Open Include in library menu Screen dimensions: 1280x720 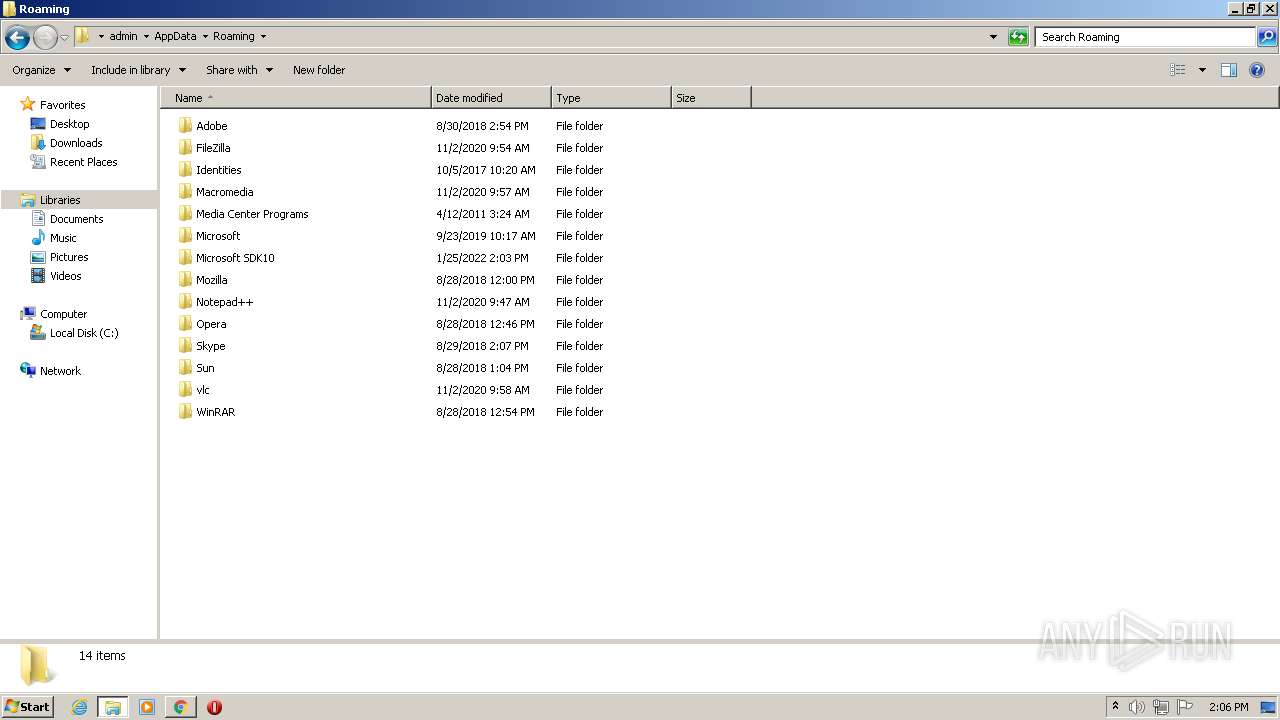click(x=138, y=70)
